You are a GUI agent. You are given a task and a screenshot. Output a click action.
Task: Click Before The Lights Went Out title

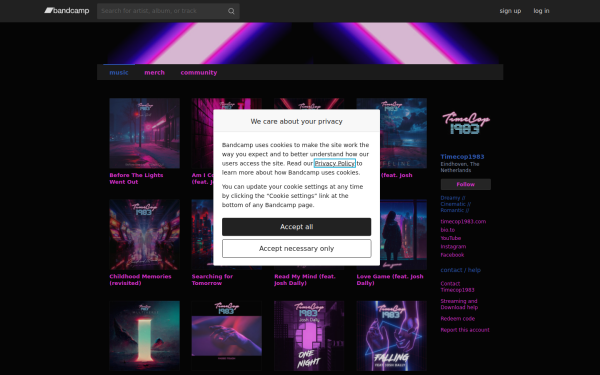(x=136, y=178)
